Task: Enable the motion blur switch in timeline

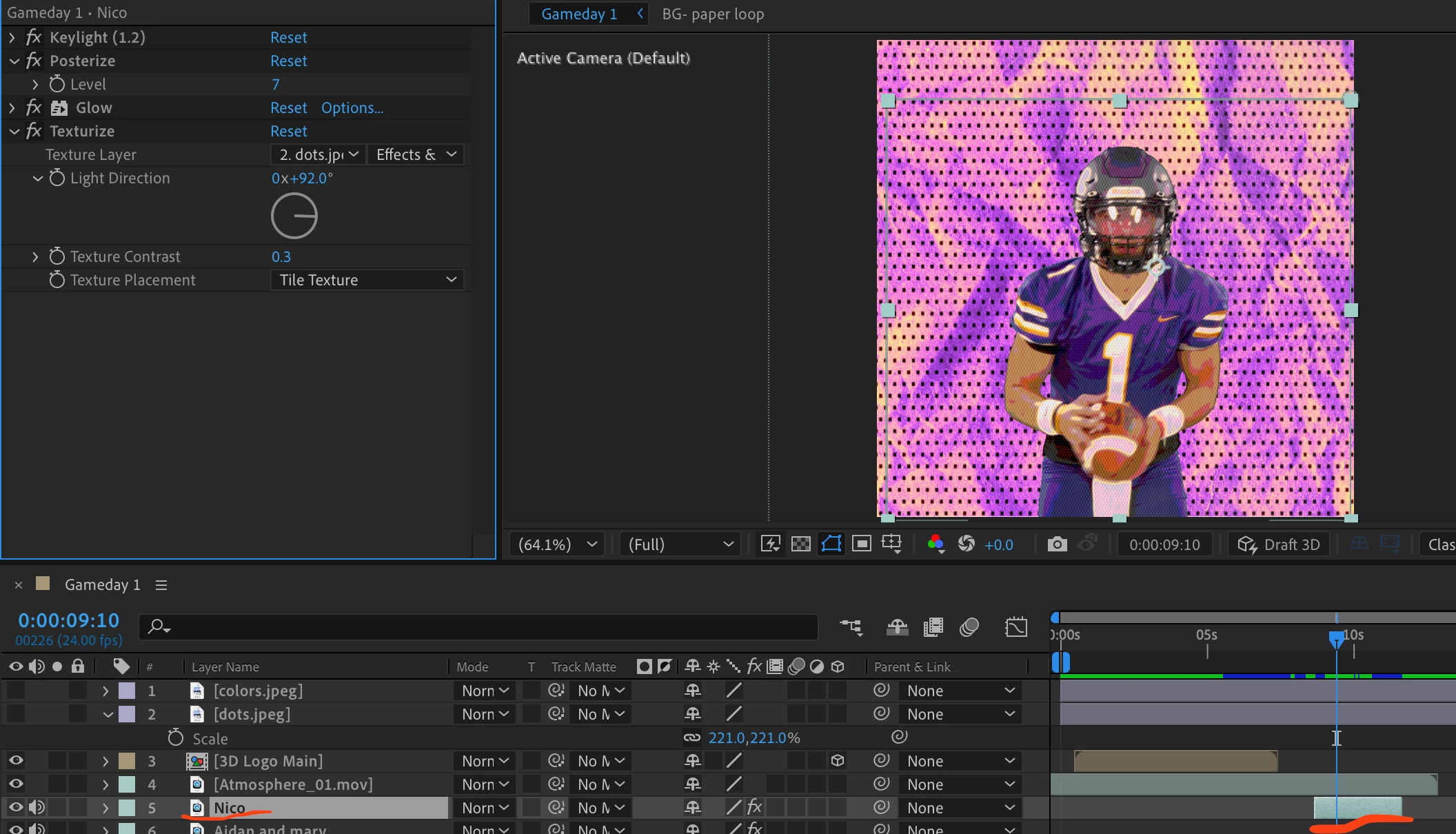Action: coord(969,627)
